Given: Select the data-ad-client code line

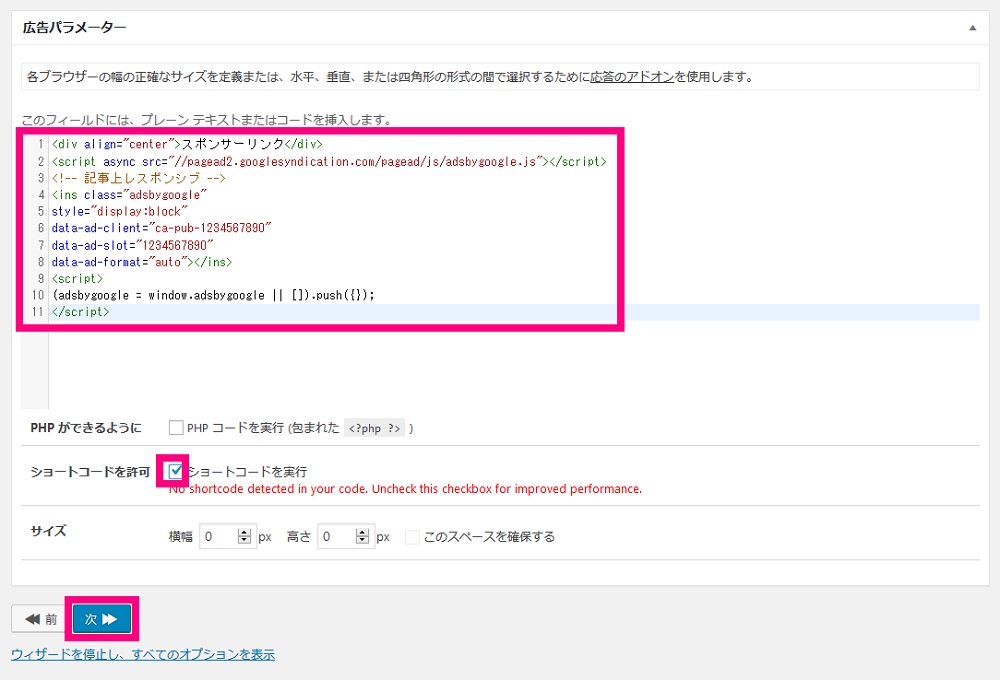Looking at the screenshot, I should point(161,228).
